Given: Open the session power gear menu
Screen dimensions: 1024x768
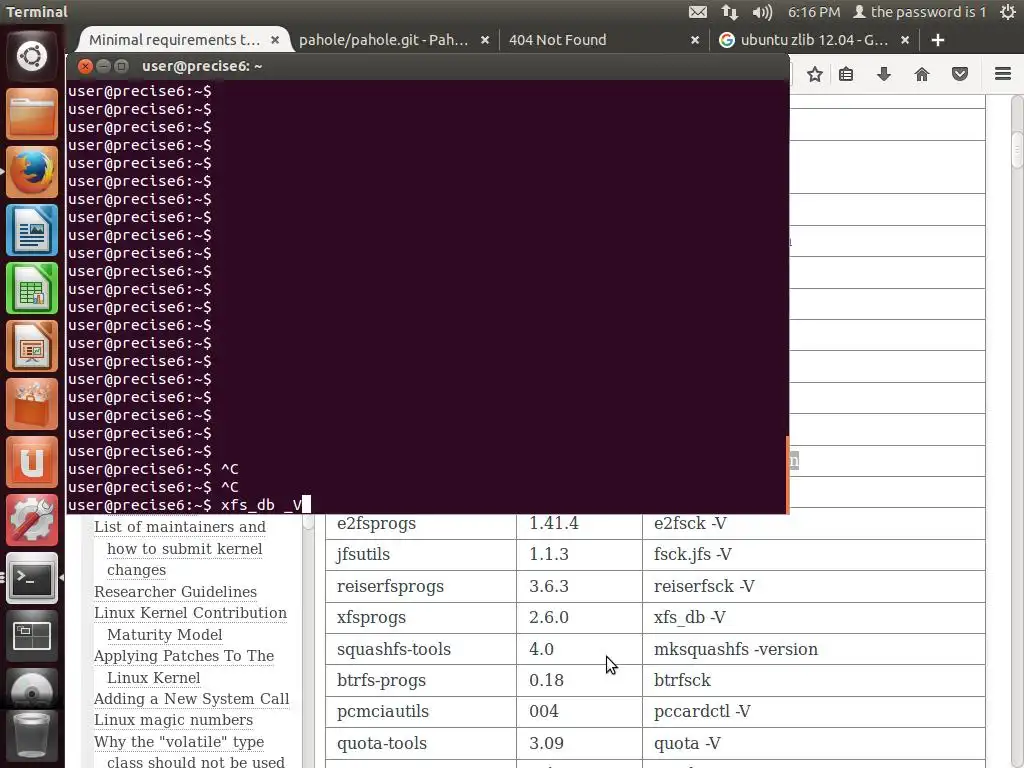Looking at the screenshot, I should pyautogui.click(x=1008, y=12).
